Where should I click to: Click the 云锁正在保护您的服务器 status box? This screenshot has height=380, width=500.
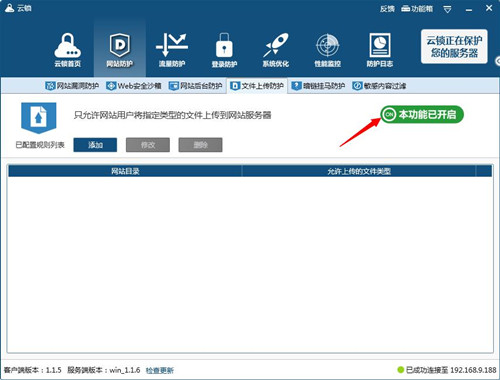click(x=454, y=47)
